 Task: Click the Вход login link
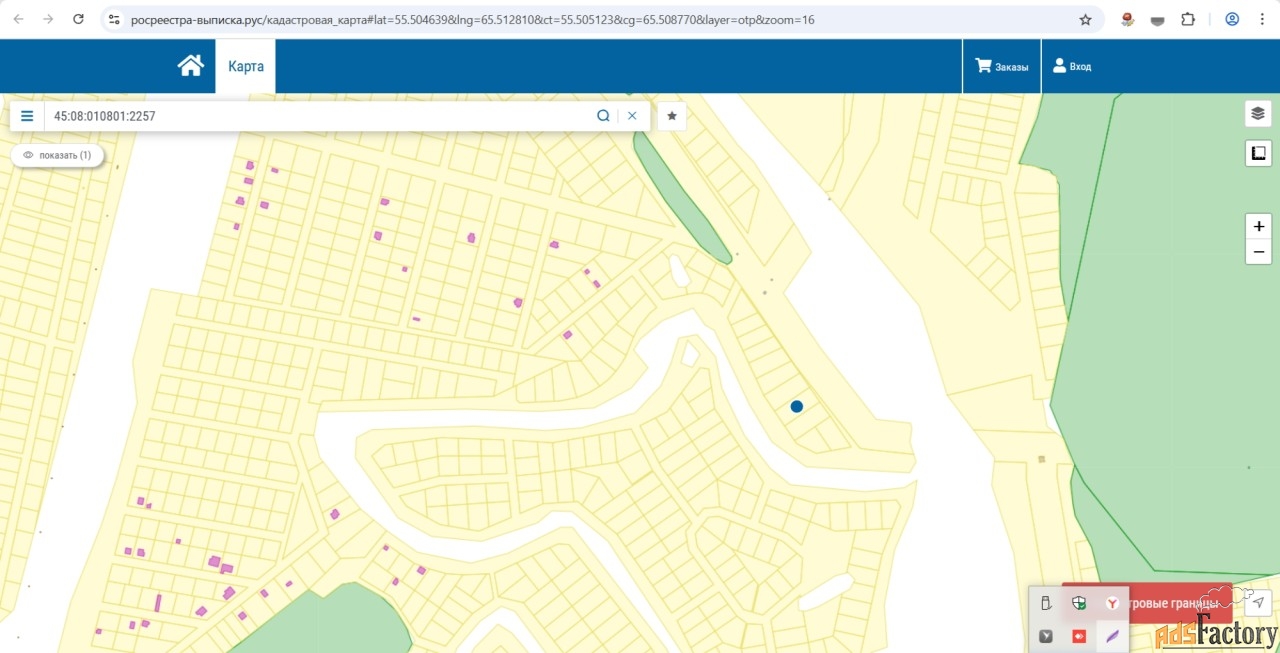1072,66
